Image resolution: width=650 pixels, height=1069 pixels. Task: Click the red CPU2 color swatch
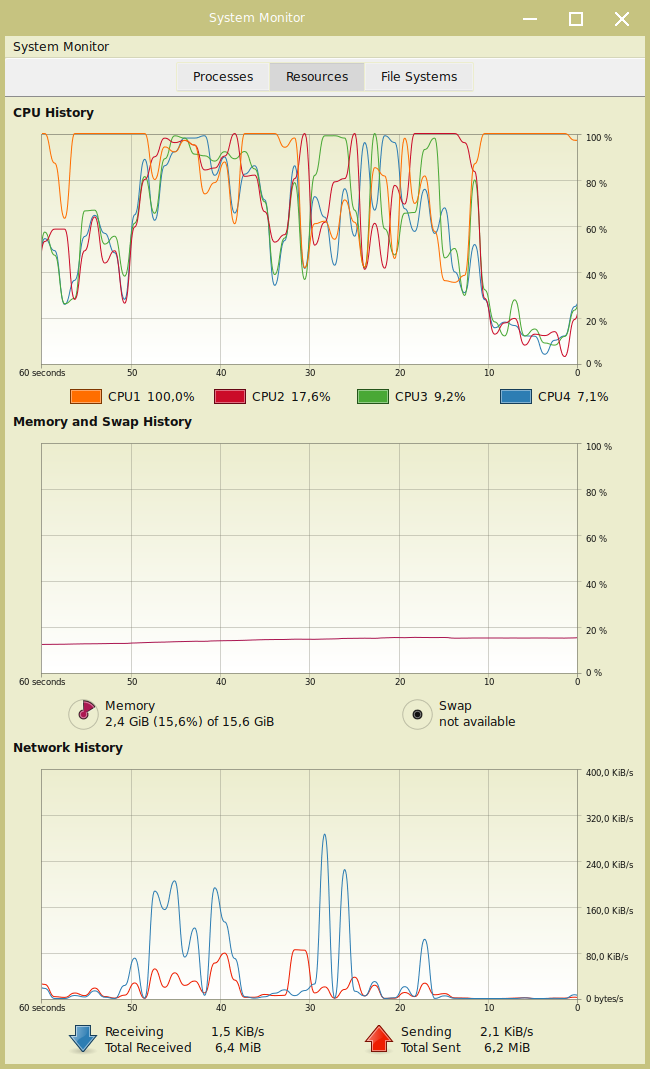[230, 396]
